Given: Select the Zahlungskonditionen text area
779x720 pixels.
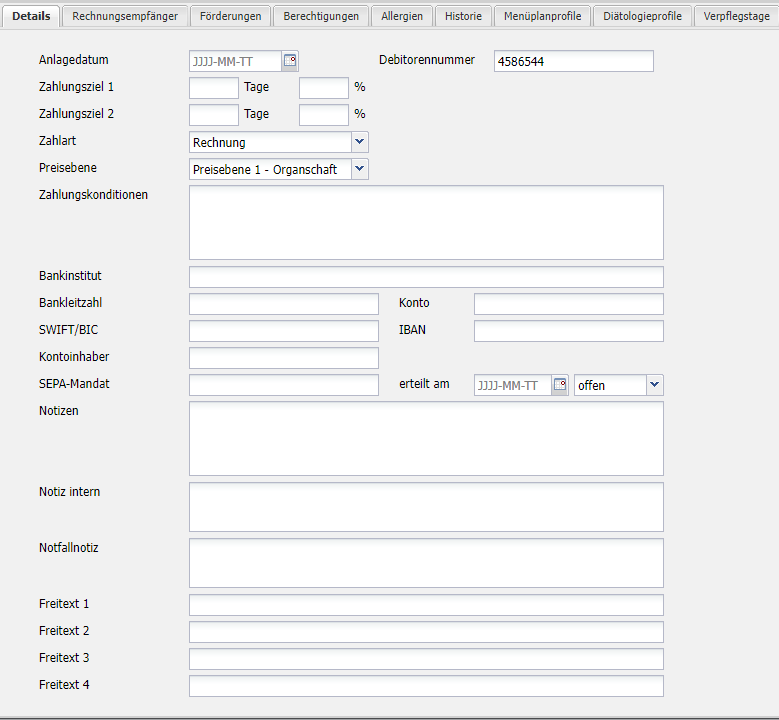Looking at the screenshot, I should (426, 222).
